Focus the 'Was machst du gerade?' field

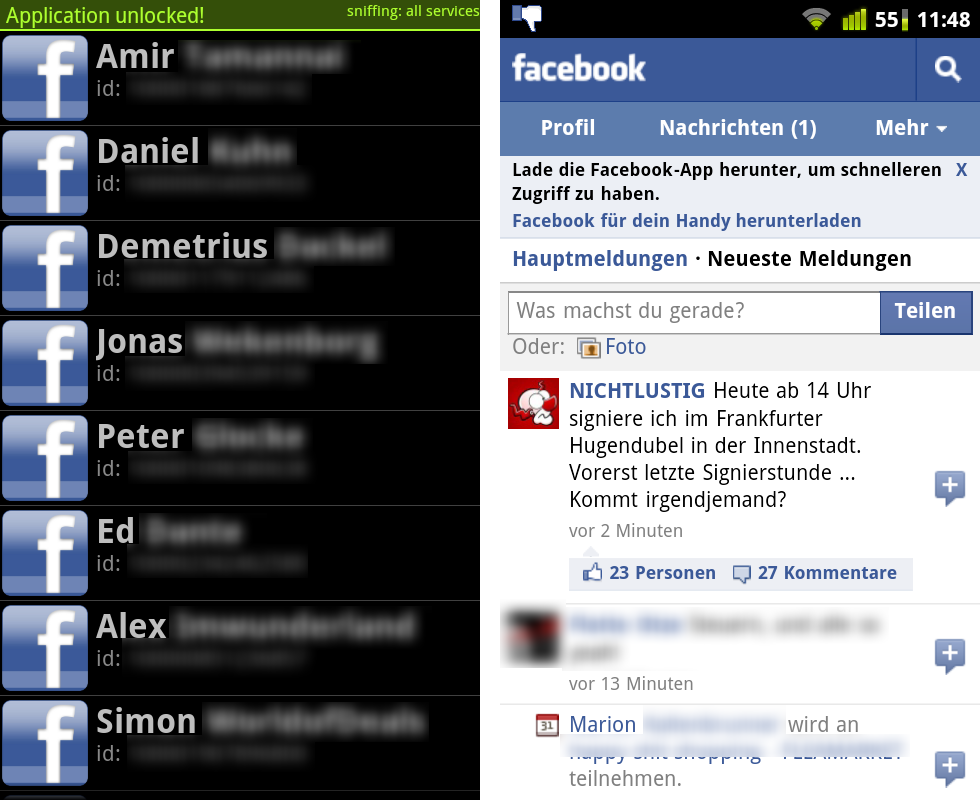tap(694, 312)
